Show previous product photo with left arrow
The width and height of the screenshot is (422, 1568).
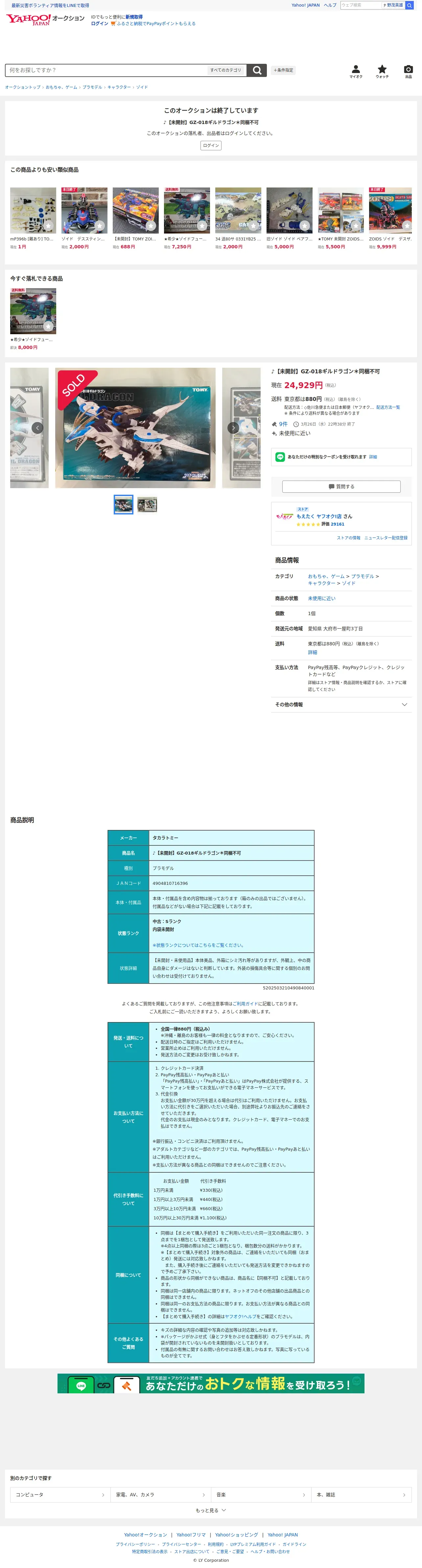pos(37,428)
